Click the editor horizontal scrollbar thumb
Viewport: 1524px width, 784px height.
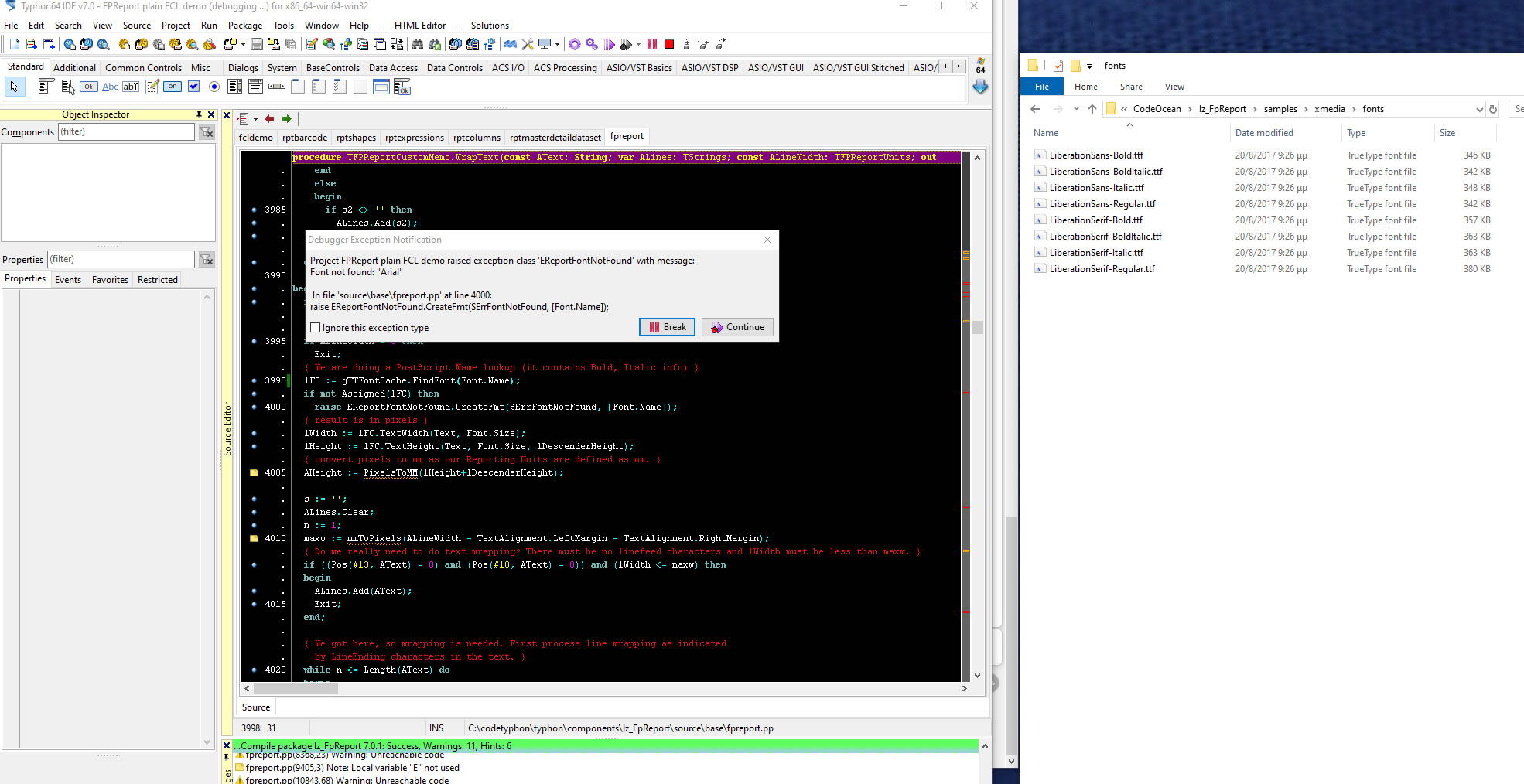tap(296, 688)
